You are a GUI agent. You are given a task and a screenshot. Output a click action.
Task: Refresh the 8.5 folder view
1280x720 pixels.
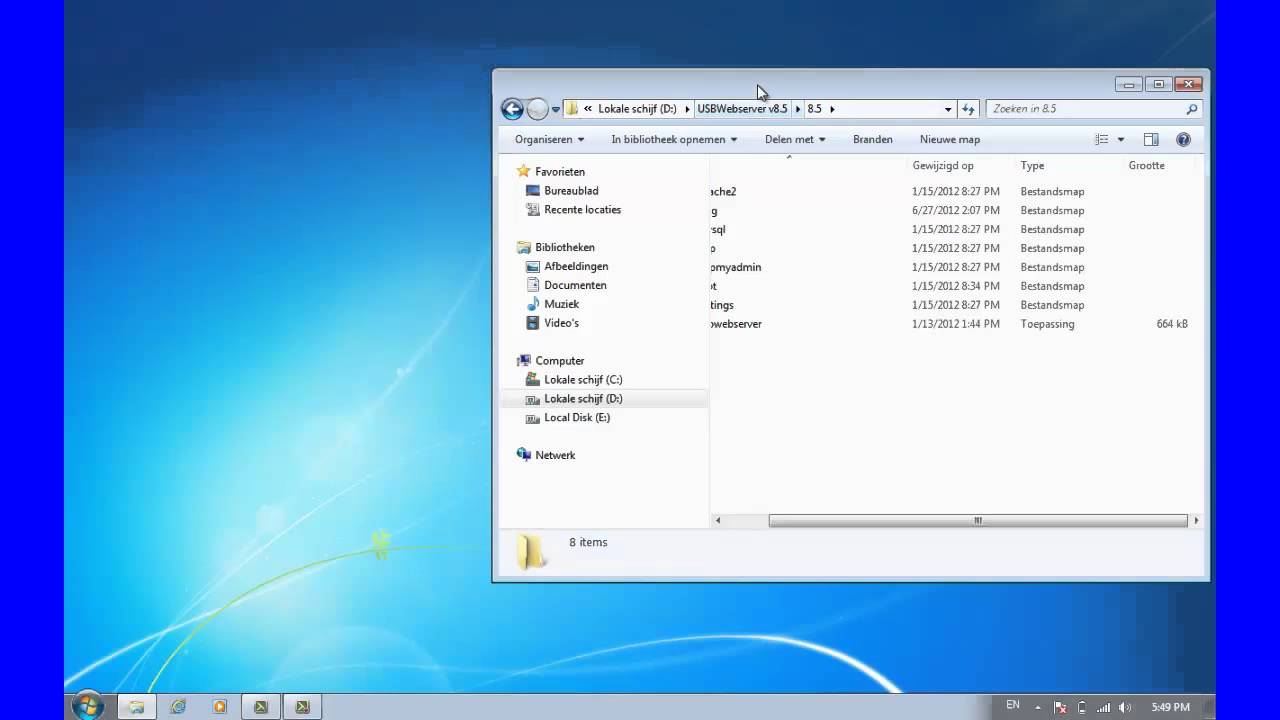(x=968, y=109)
